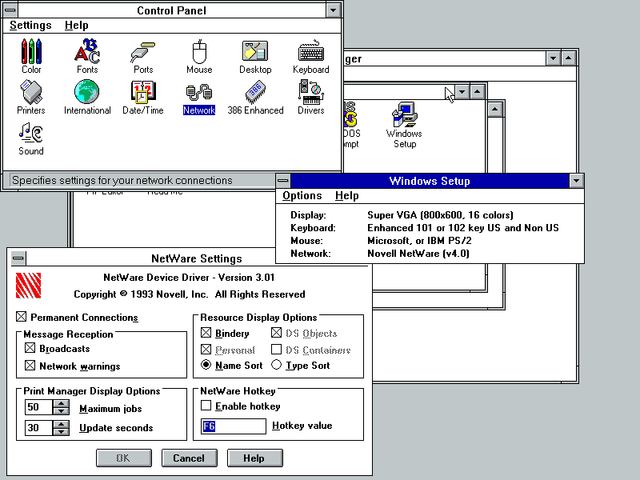
Task: Toggle Permanent Connections checkbox
Action: coord(21,317)
